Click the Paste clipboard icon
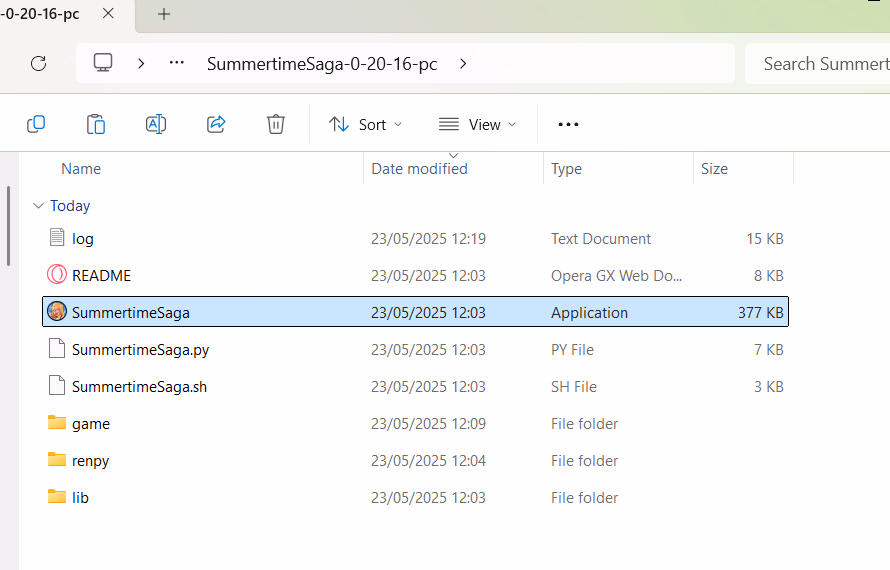This screenshot has width=890, height=570. click(x=96, y=124)
